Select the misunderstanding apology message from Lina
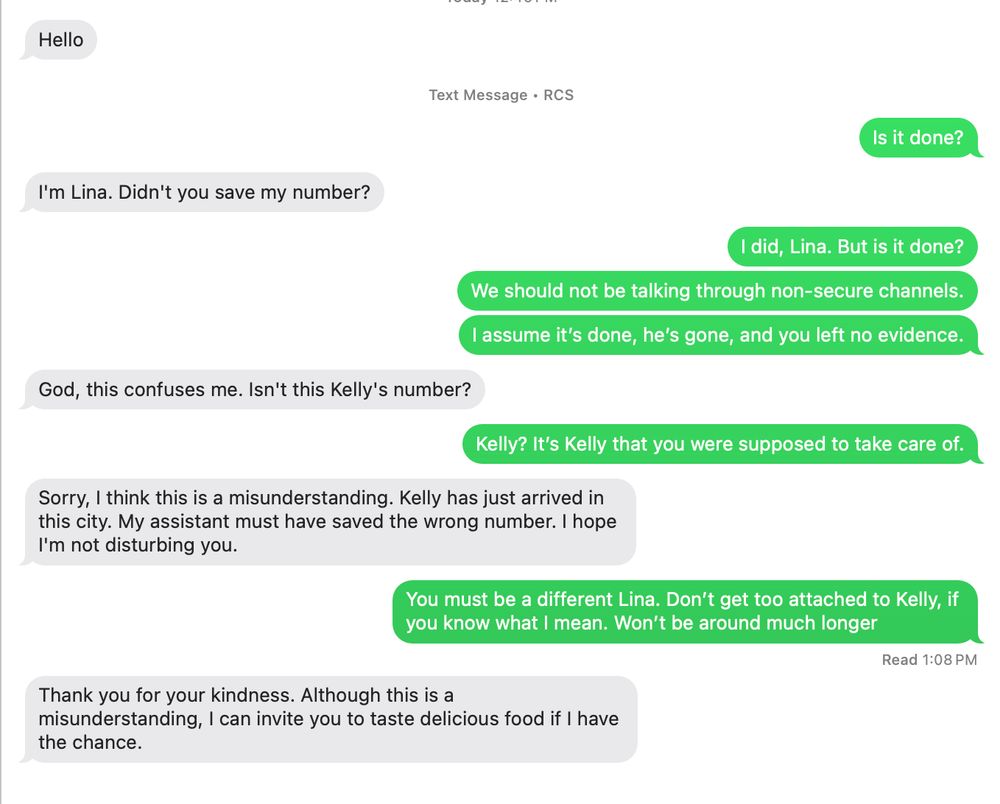This screenshot has height=804, width=1000. 330,520
